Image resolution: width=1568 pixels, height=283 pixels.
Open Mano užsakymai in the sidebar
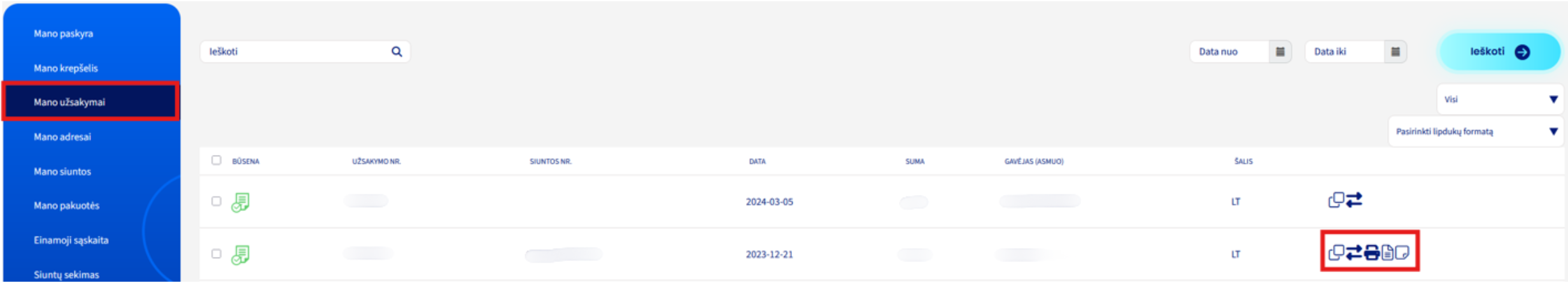pyautogui.click(x=90, y=102)
